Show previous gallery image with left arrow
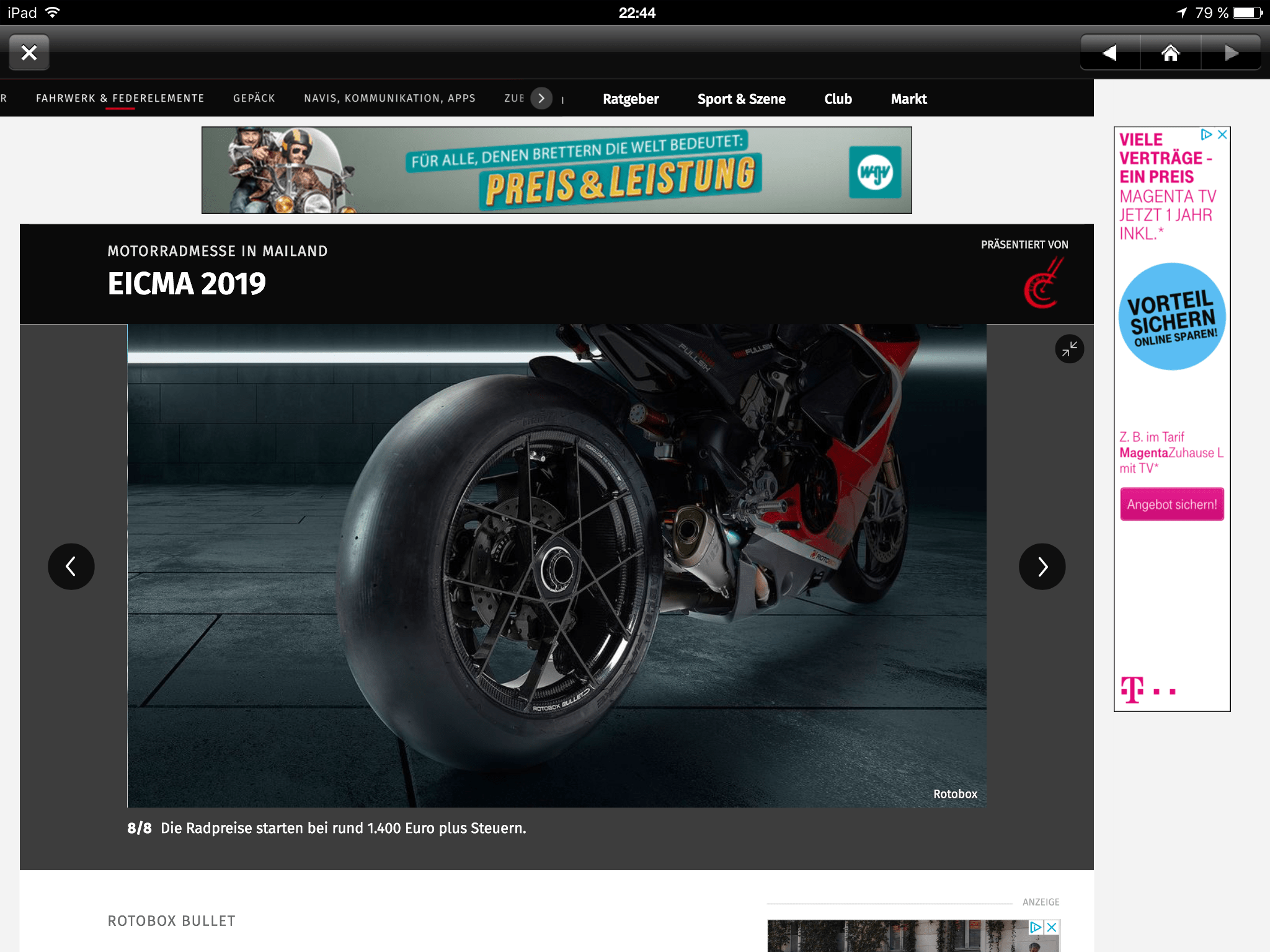Screen dimensions: 1270x952 coord(71,566)
